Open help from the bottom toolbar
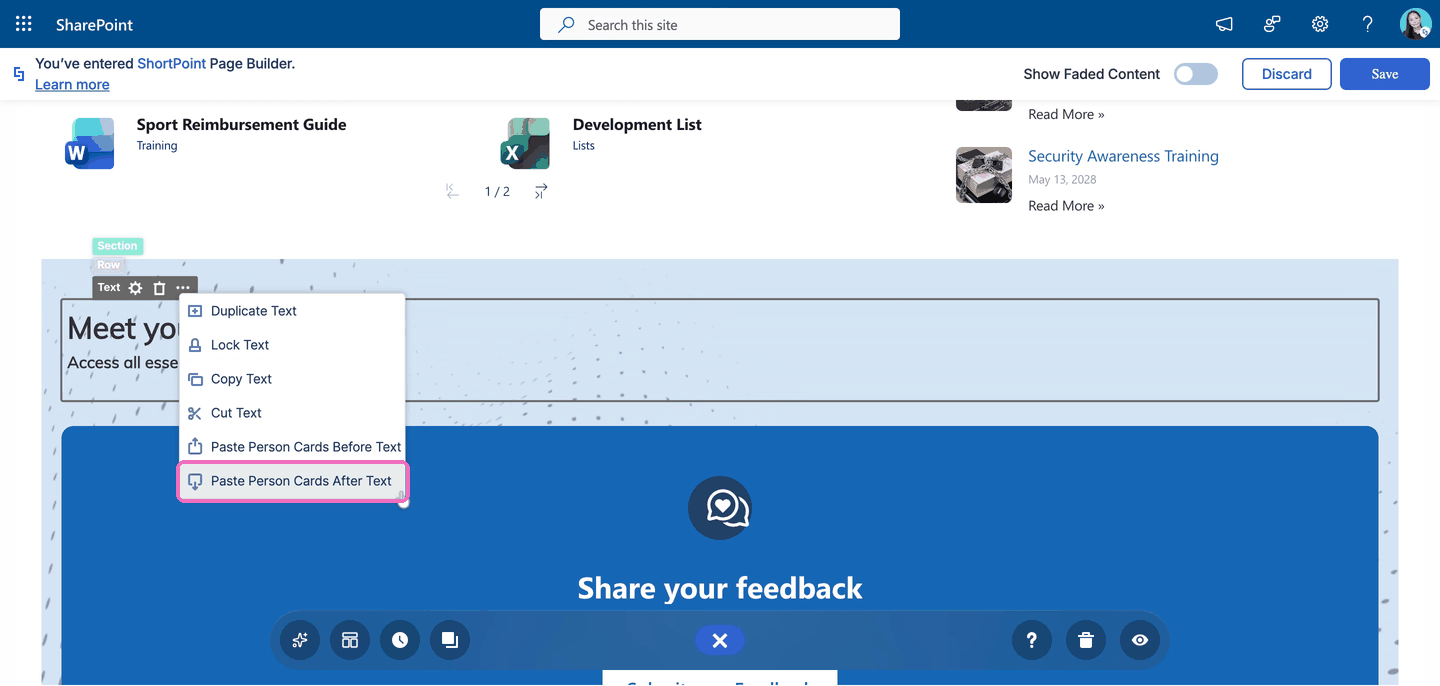This screenshot has height=686, width=1440. pyautogui.click(x=1032, y=640)
